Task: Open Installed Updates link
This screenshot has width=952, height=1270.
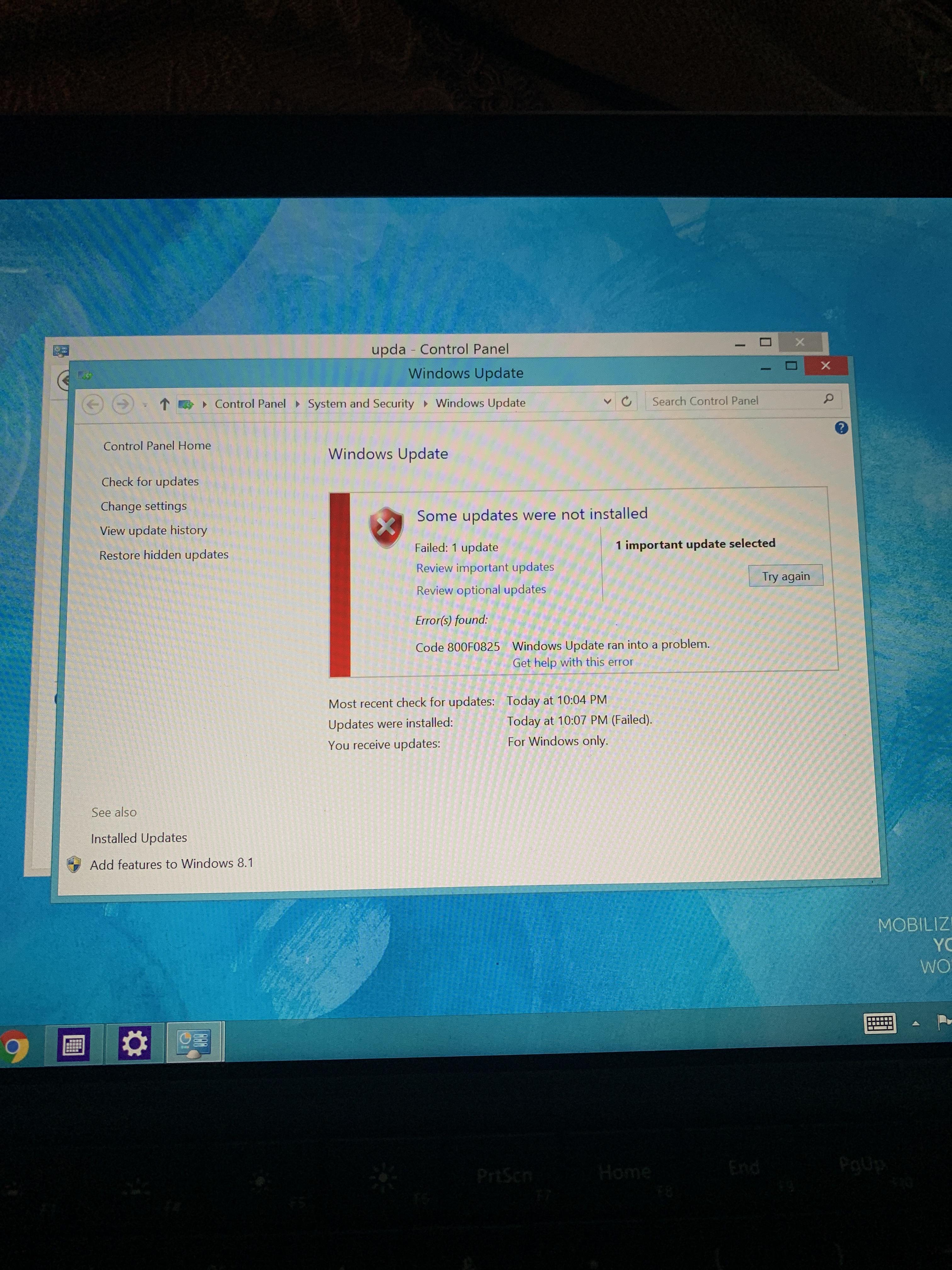Action: [x=139, y=838]
